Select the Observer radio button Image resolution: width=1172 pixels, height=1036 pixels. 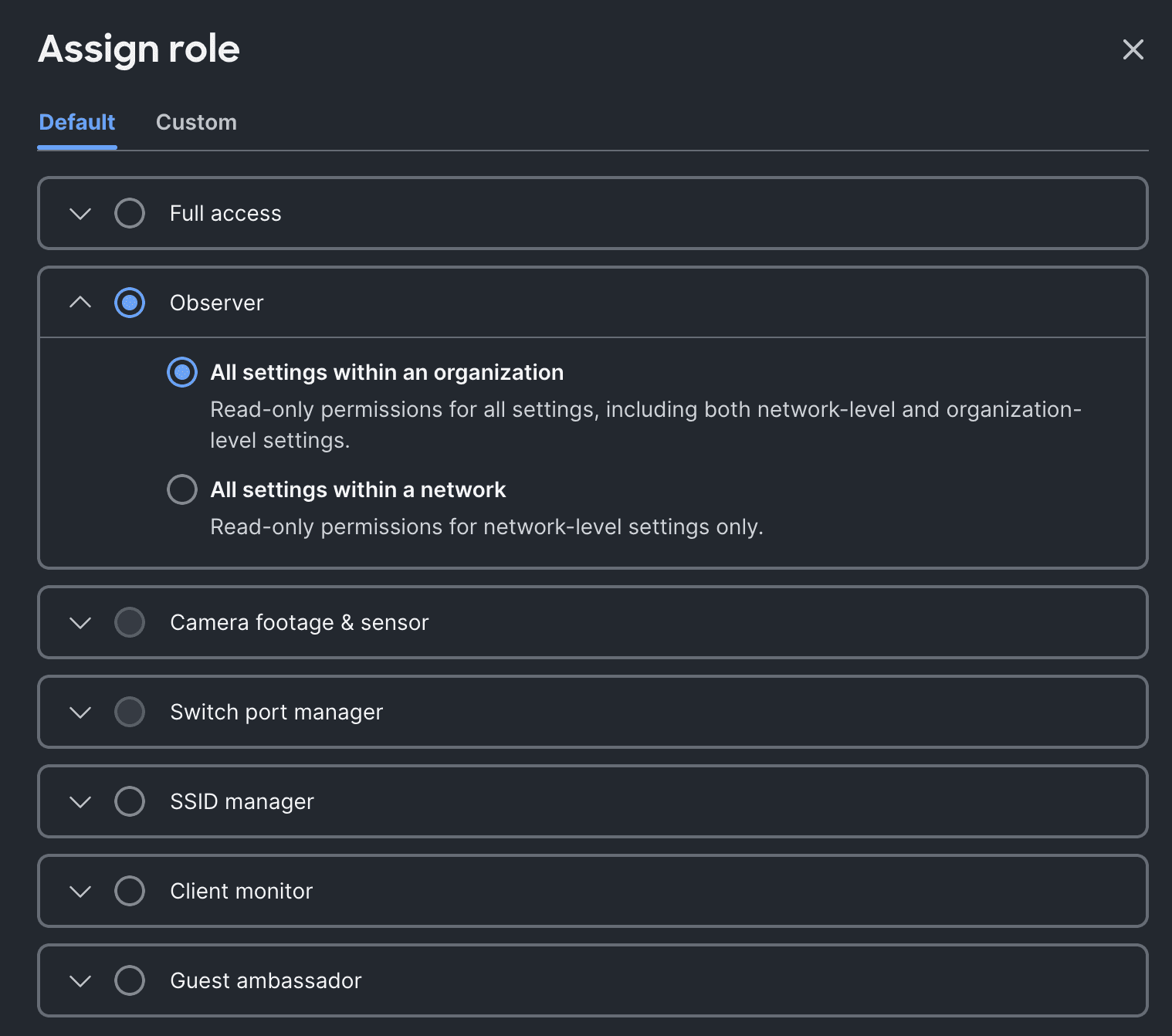coord(130,303)
